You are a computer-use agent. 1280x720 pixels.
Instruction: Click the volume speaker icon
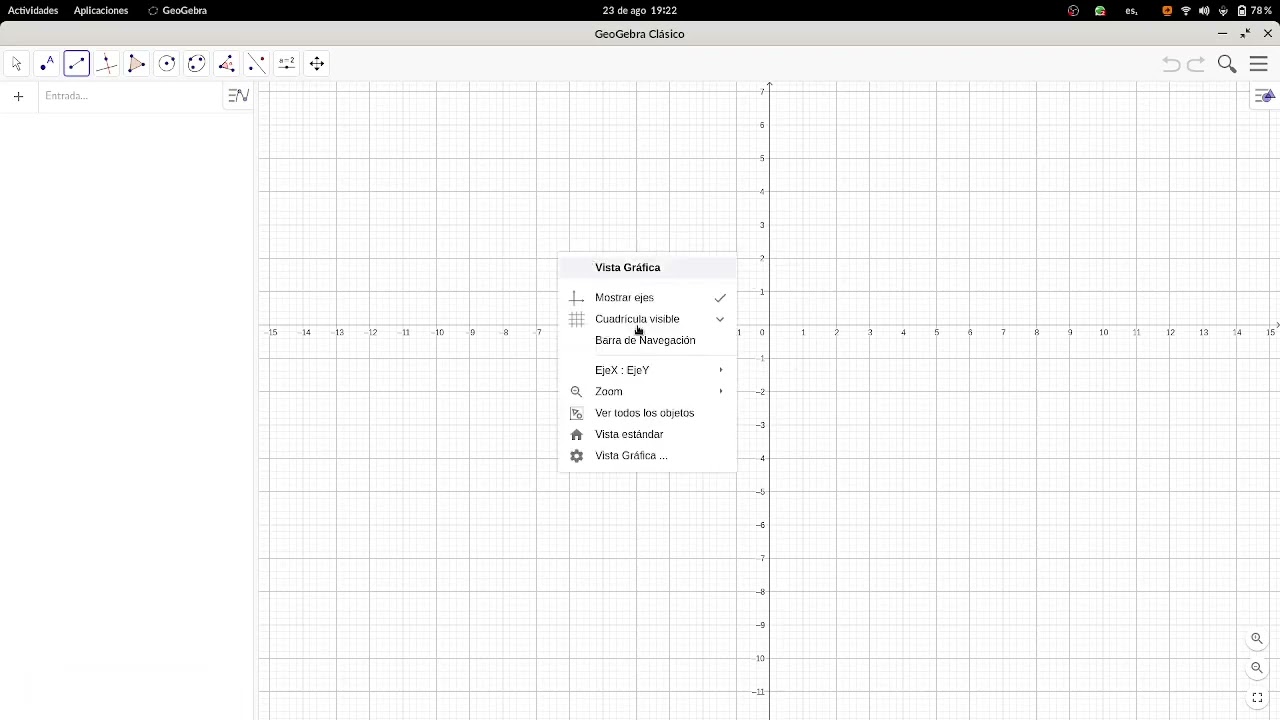point(1204,11)
